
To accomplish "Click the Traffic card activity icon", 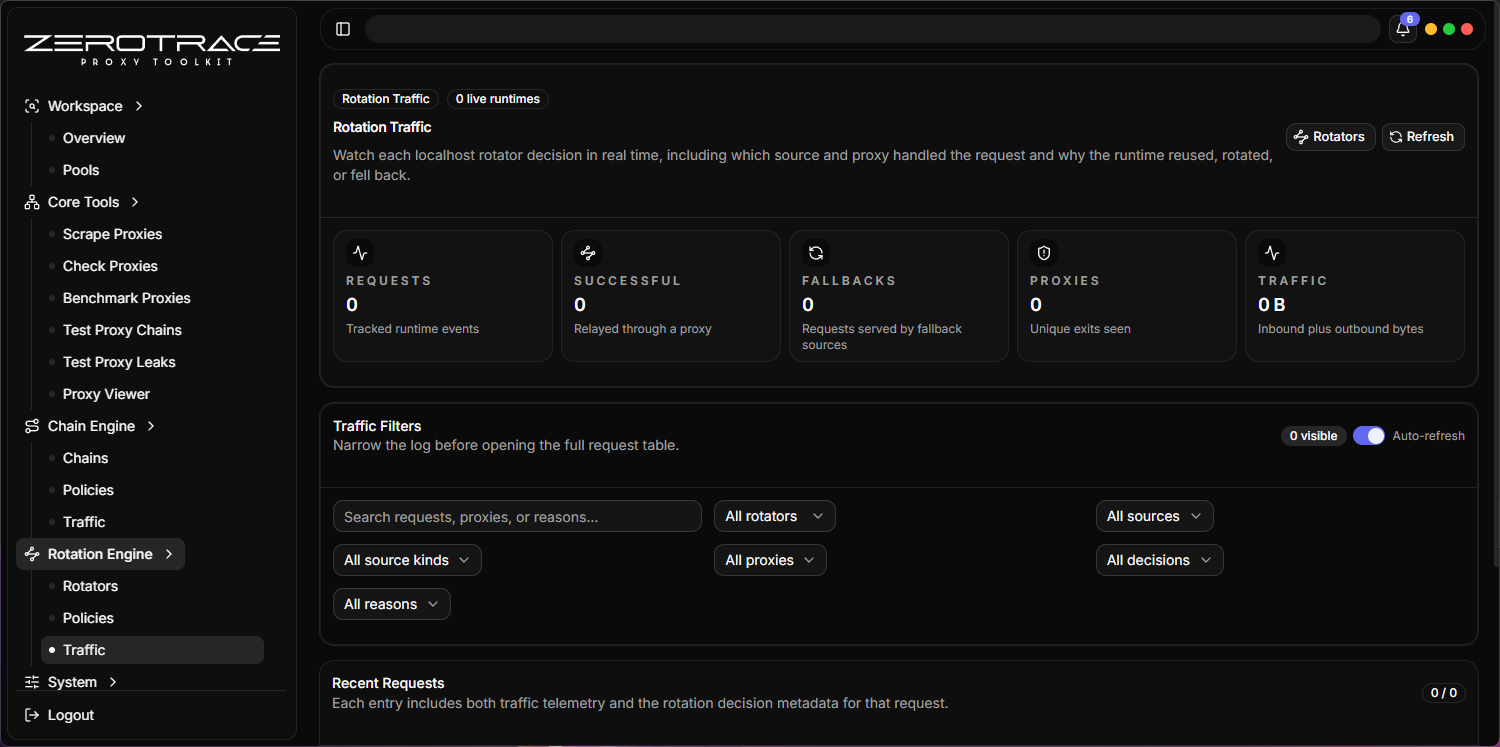I will [1272, 253].
